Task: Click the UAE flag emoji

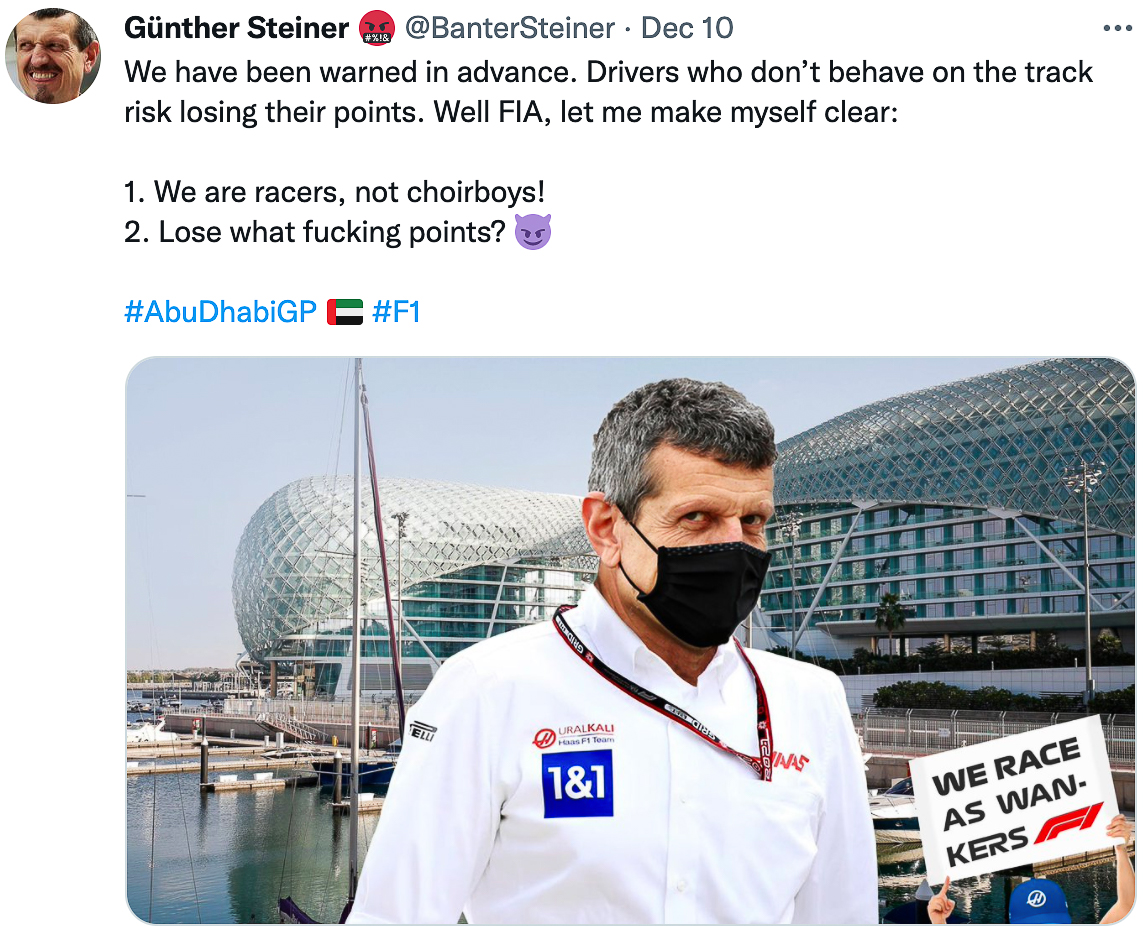Action: pyautogui.click(x=345, y=312)
